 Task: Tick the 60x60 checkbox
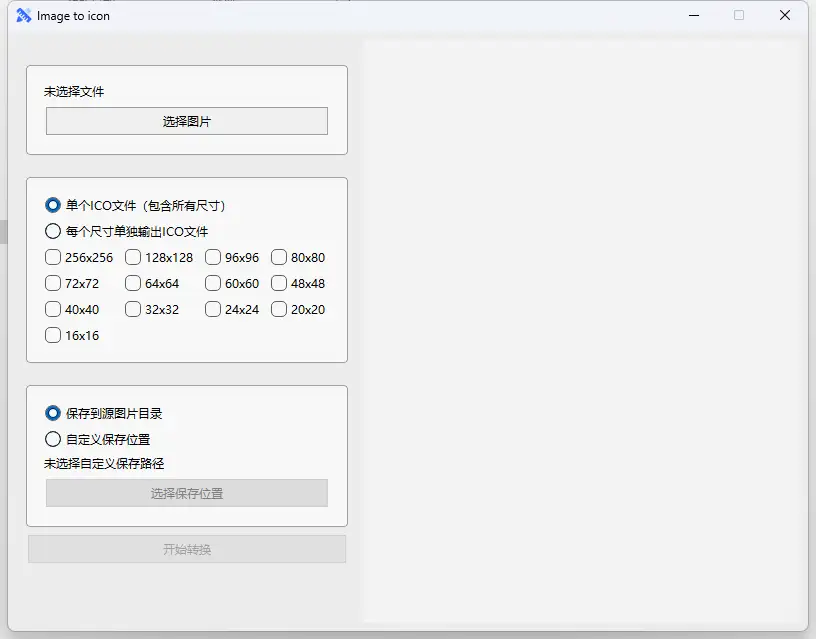[x=213, y=283]
